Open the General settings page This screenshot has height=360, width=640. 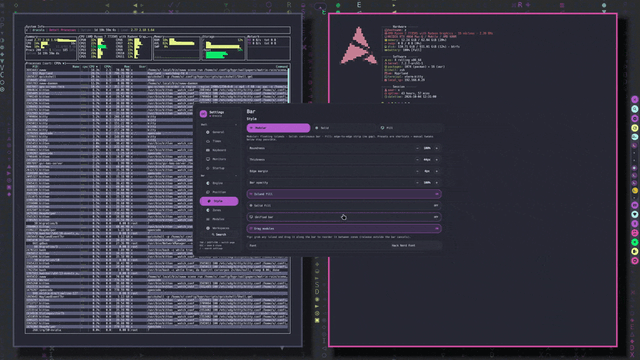tap(219, 132)
